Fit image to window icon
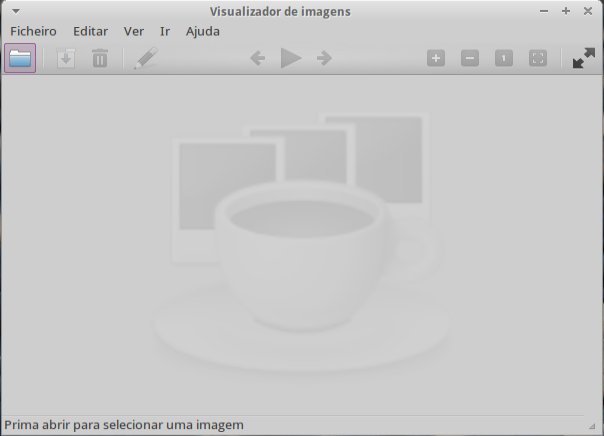 tap(538, 58)
